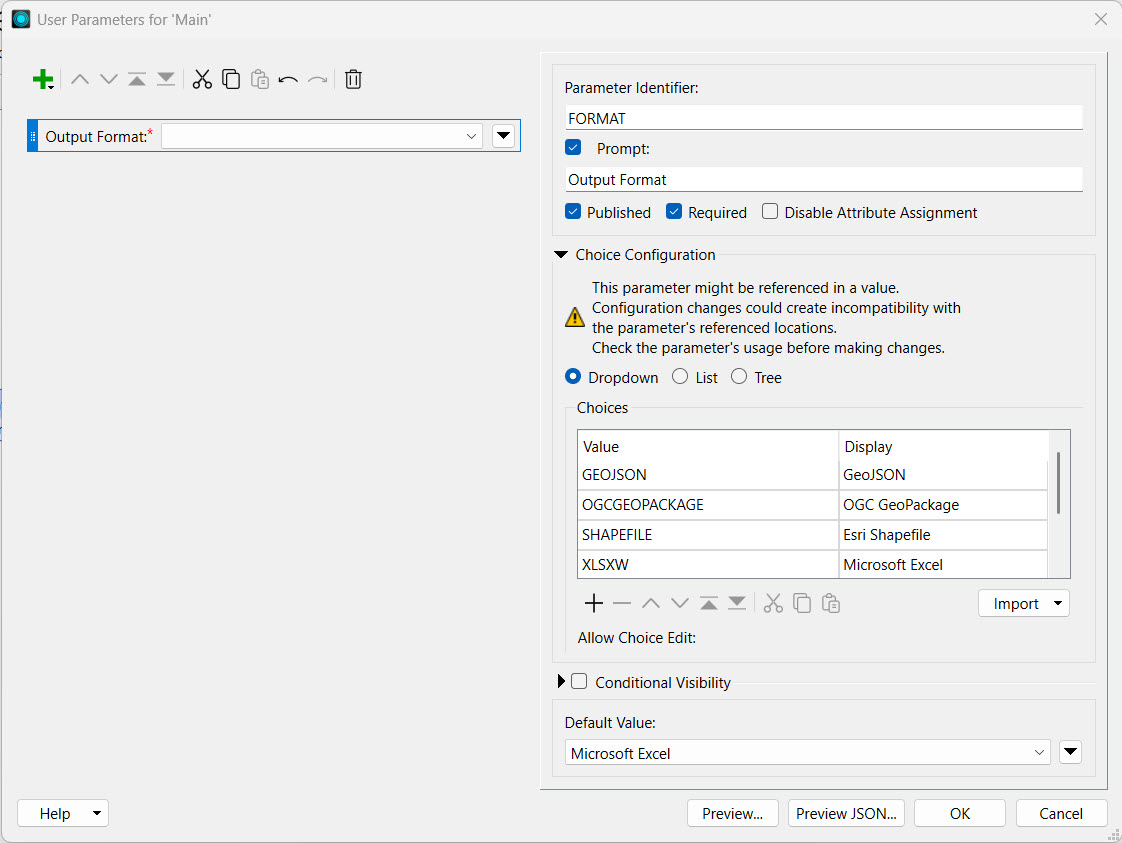Add a new choice row with plus icon

(594, 603)
